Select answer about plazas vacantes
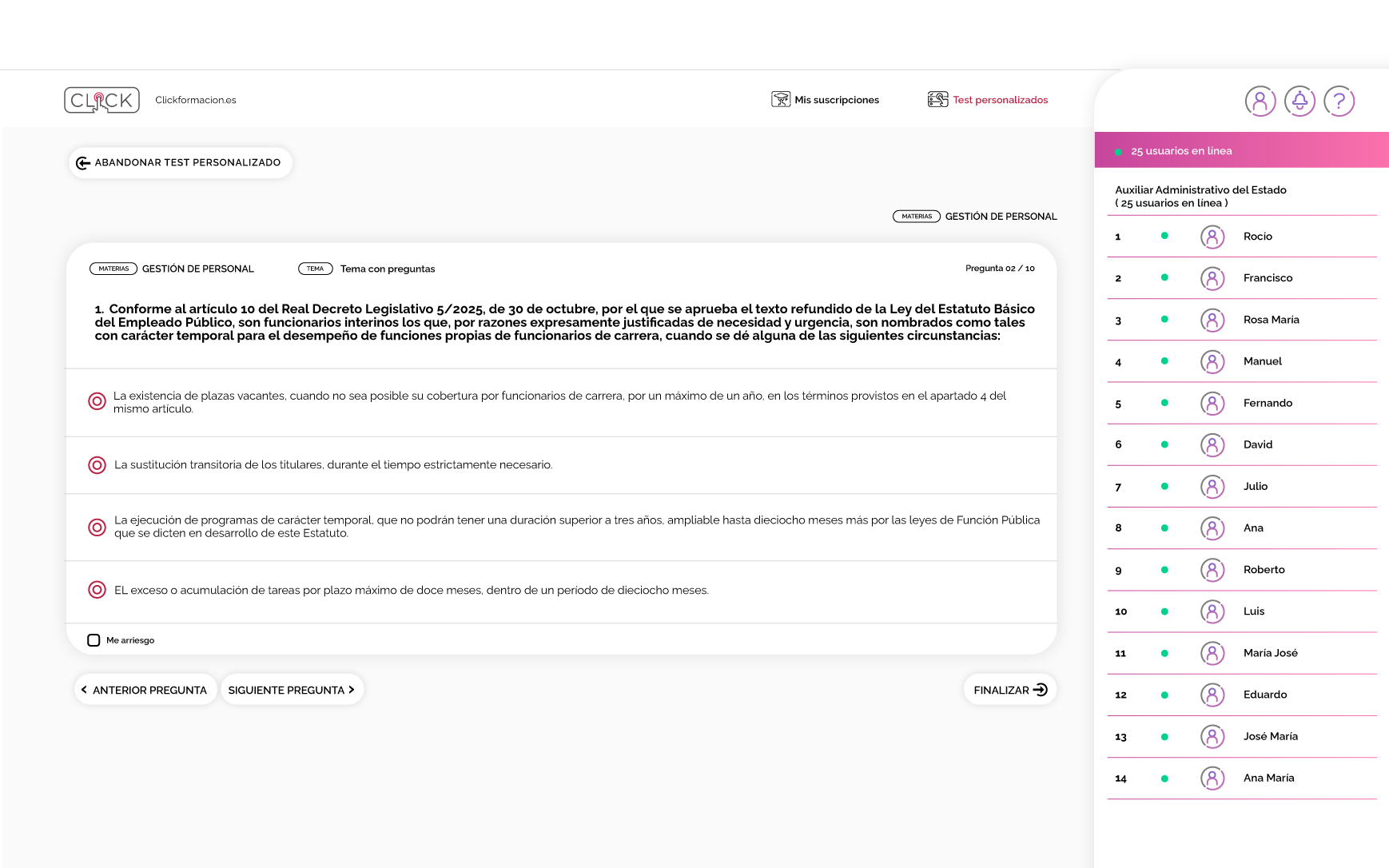This screenshot has width=1389, height=868. tap(97, 401)
